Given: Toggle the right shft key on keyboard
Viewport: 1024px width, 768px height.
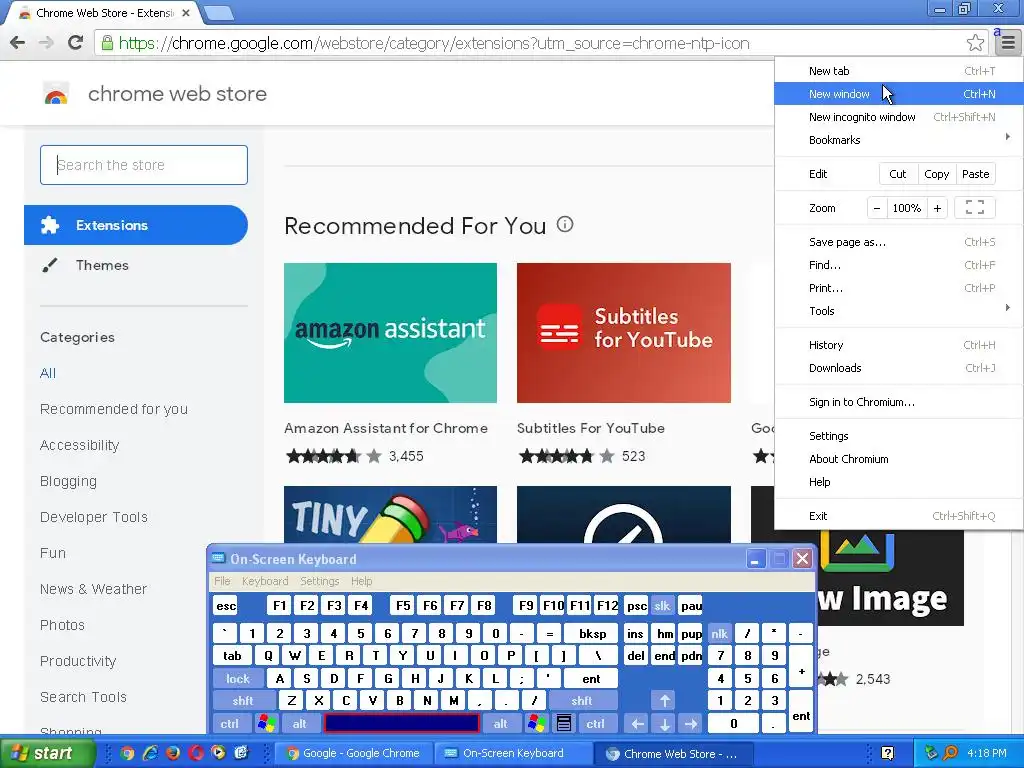Looking at the screenshot, I should pyautogui.click(x=582, y=701).
